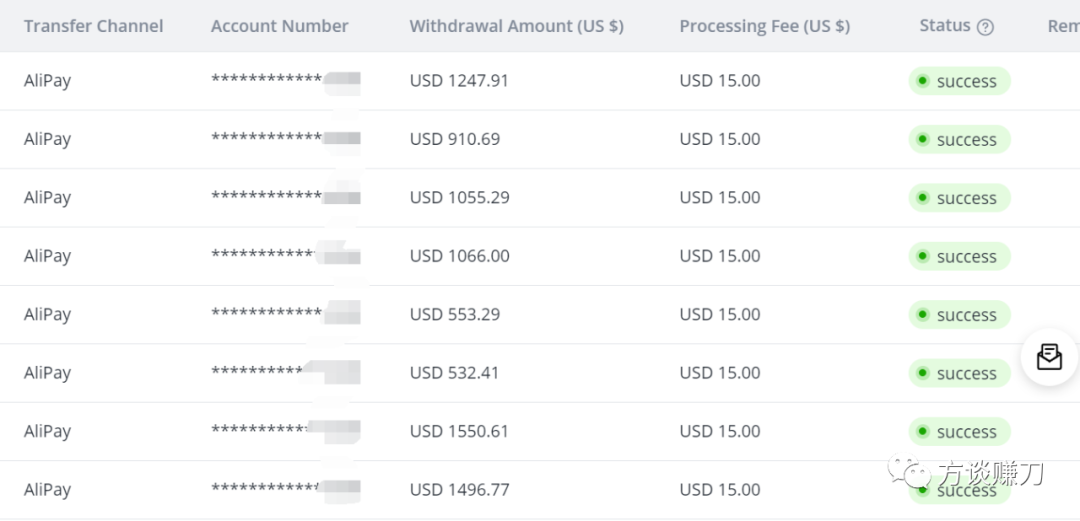Click AliPay in the USD 1550.61 row

point(47,431)
